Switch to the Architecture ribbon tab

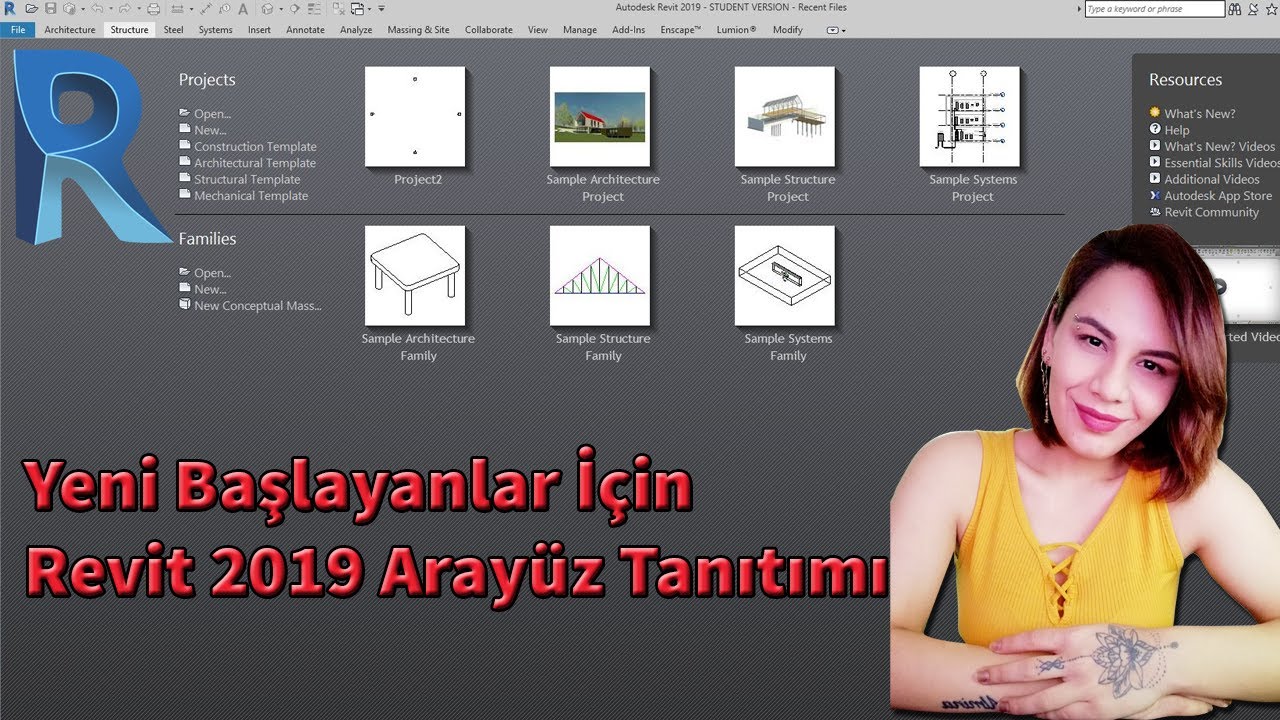[70, 30]
